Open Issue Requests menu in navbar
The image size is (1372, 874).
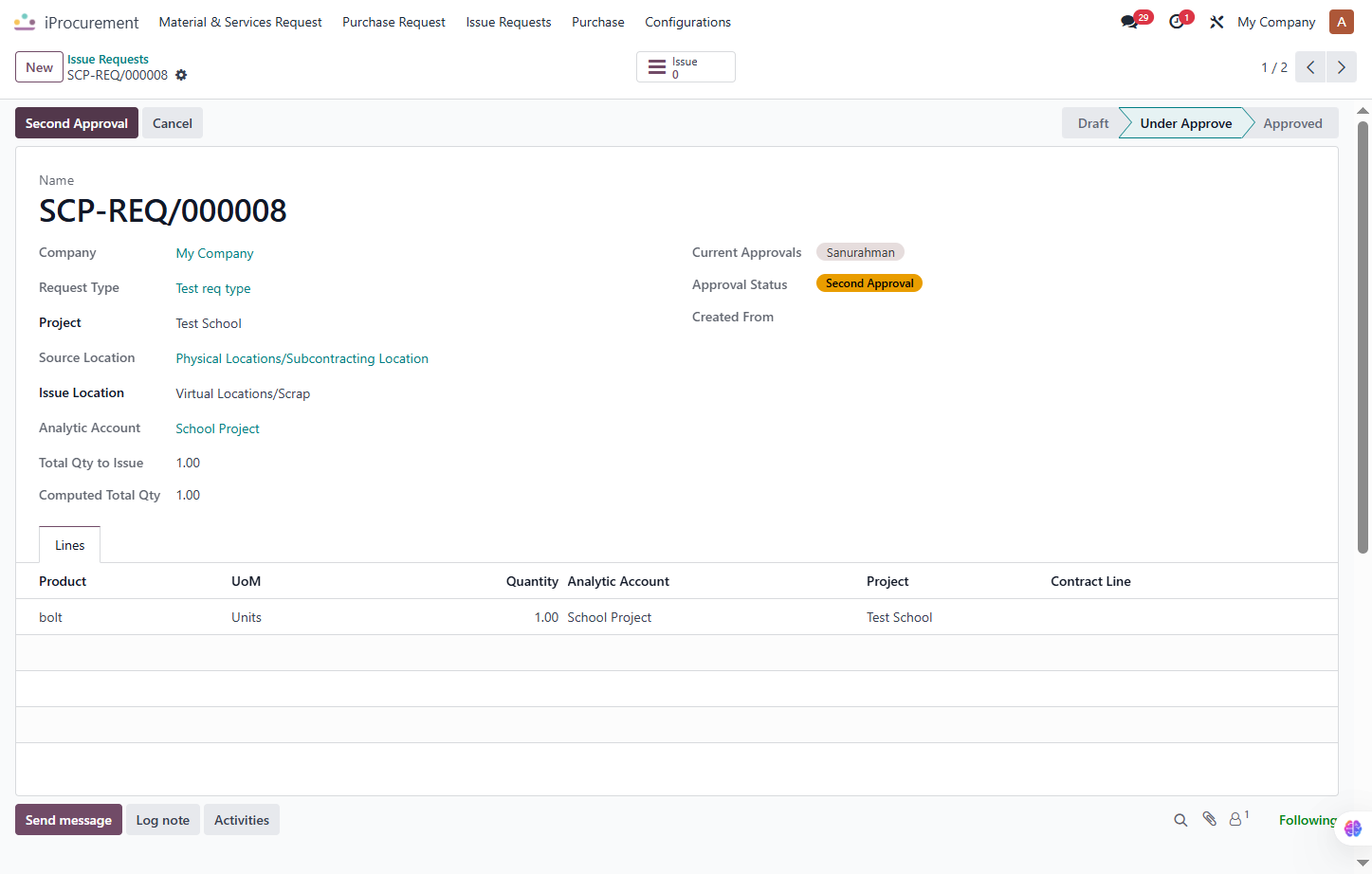[x=508, y=22]
